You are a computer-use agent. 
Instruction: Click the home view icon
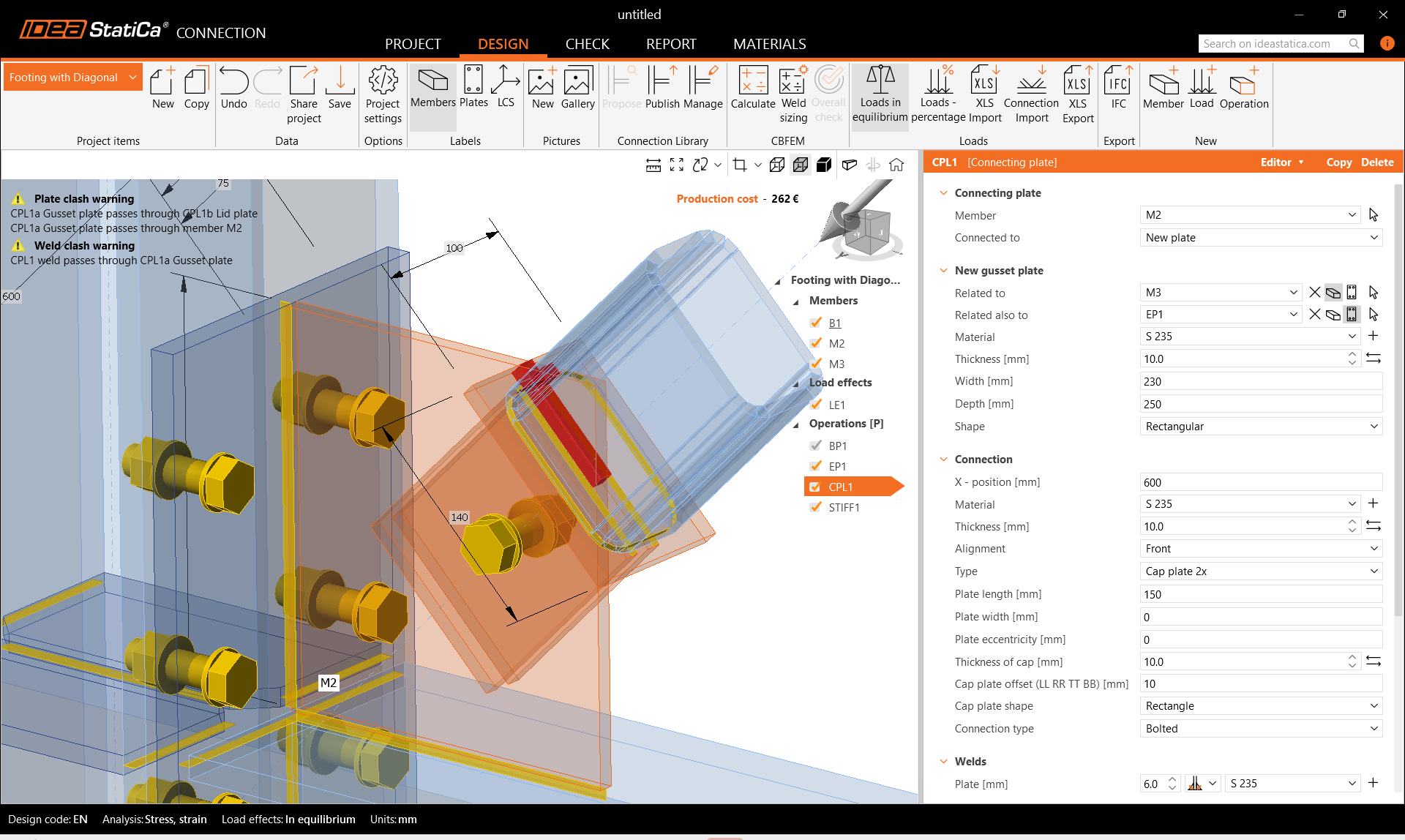pos(896,165)
